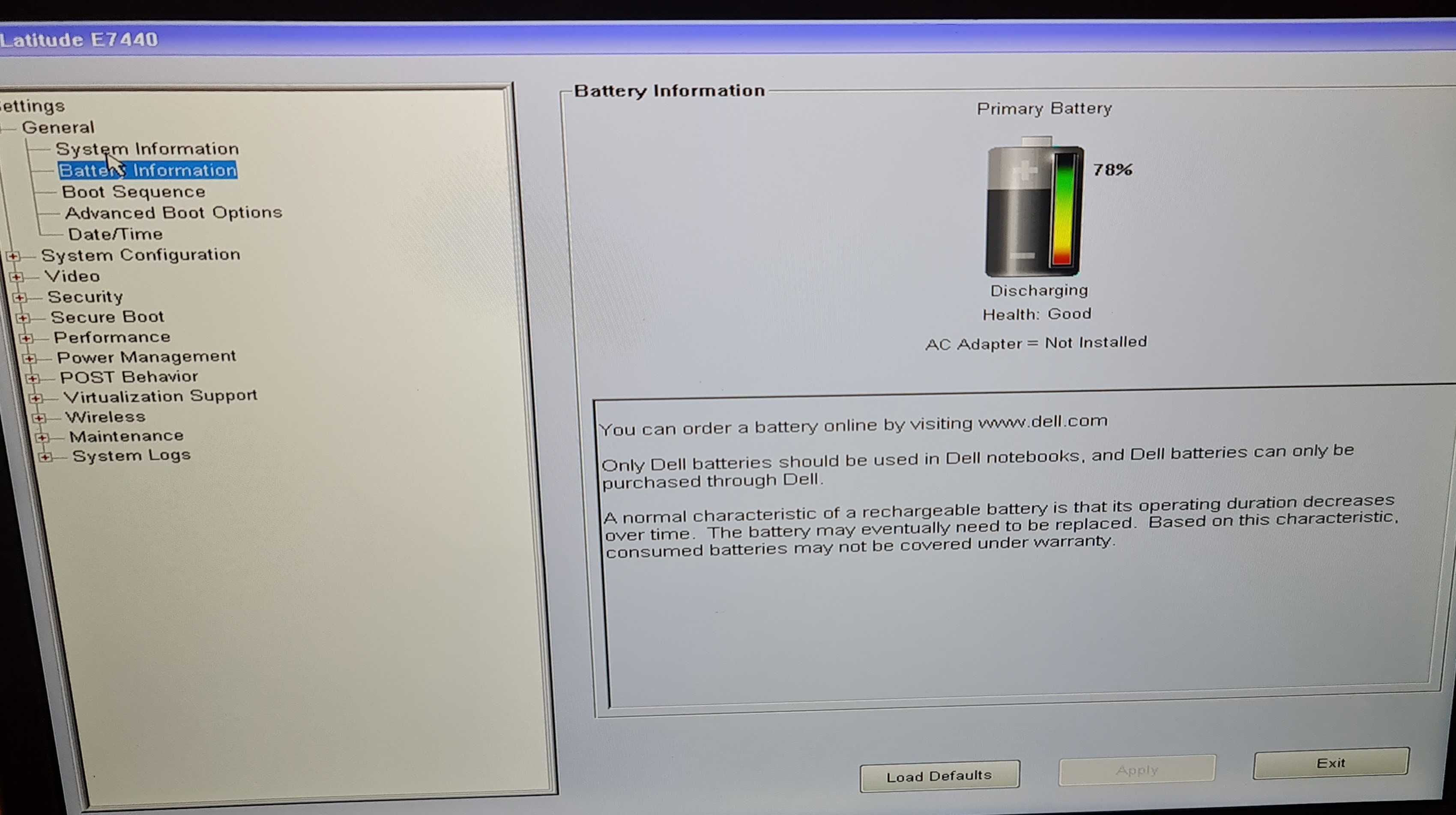Select the Wireless category label
Image resolution: width=1456 pixels, height=815 pixels.
(105, 417)
